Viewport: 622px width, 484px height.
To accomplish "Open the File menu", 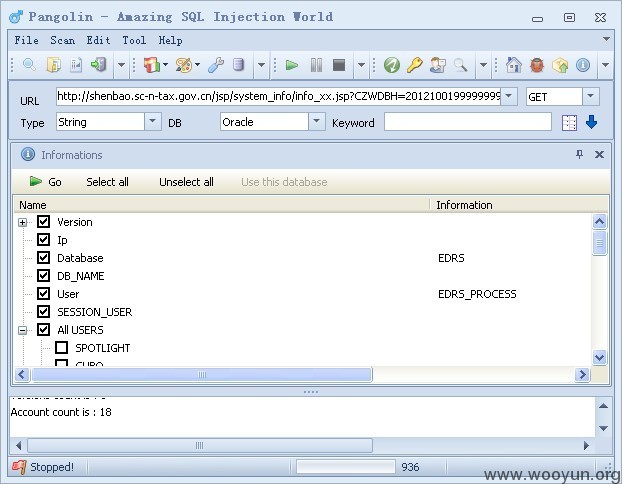I will (27, 40).
